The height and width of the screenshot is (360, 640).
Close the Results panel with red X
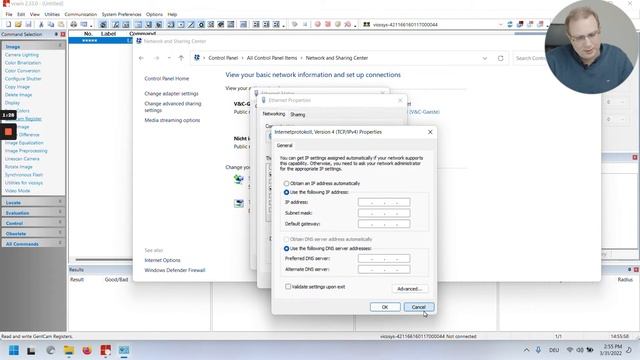[x=636, y=269]
